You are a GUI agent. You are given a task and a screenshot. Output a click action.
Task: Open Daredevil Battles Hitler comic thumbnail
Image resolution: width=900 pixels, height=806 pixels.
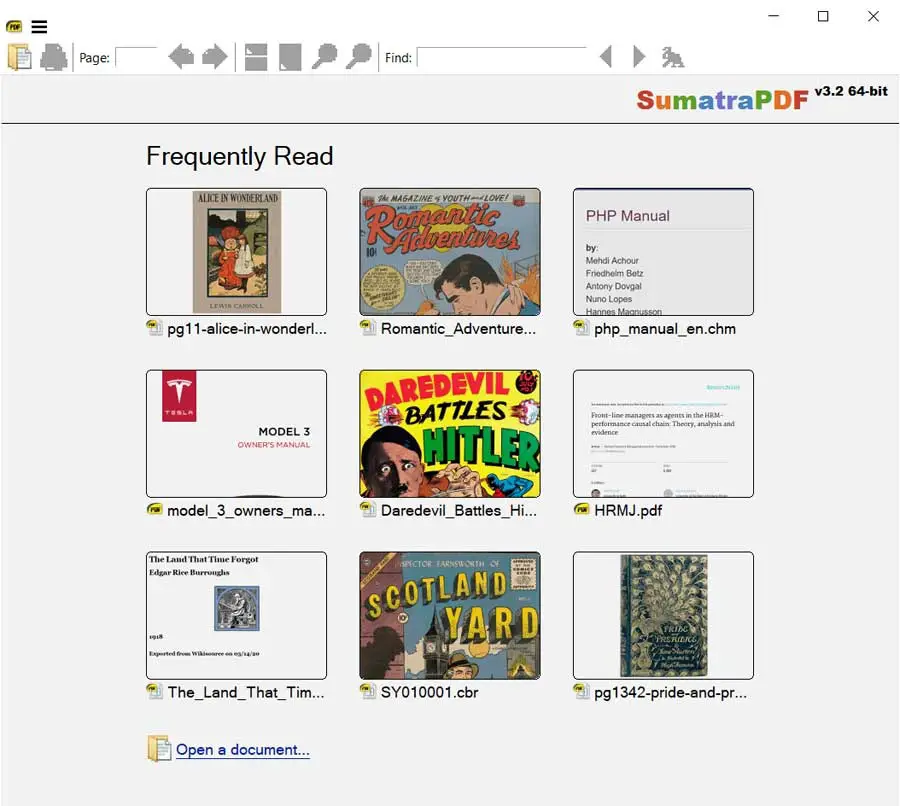point(450,434)
